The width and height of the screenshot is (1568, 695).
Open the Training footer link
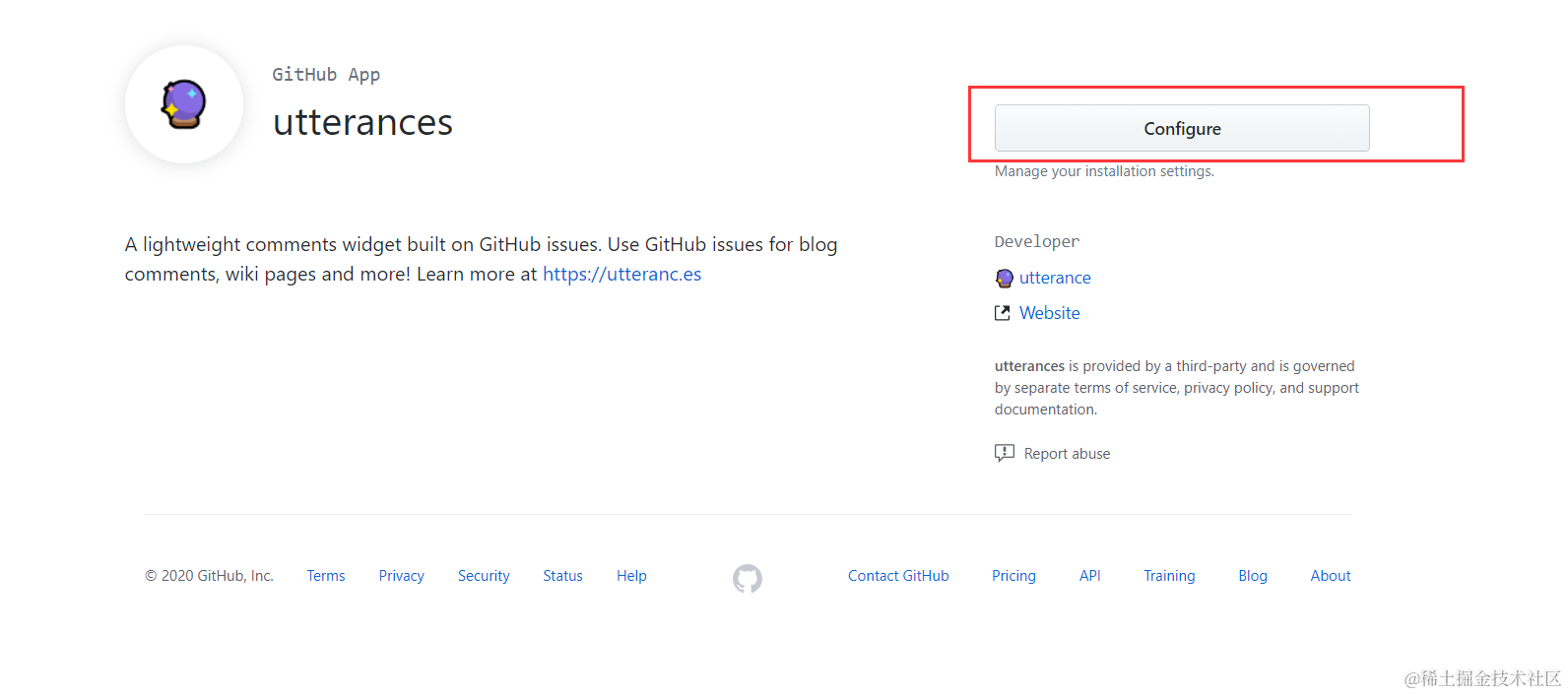(x=1169, y=576)
